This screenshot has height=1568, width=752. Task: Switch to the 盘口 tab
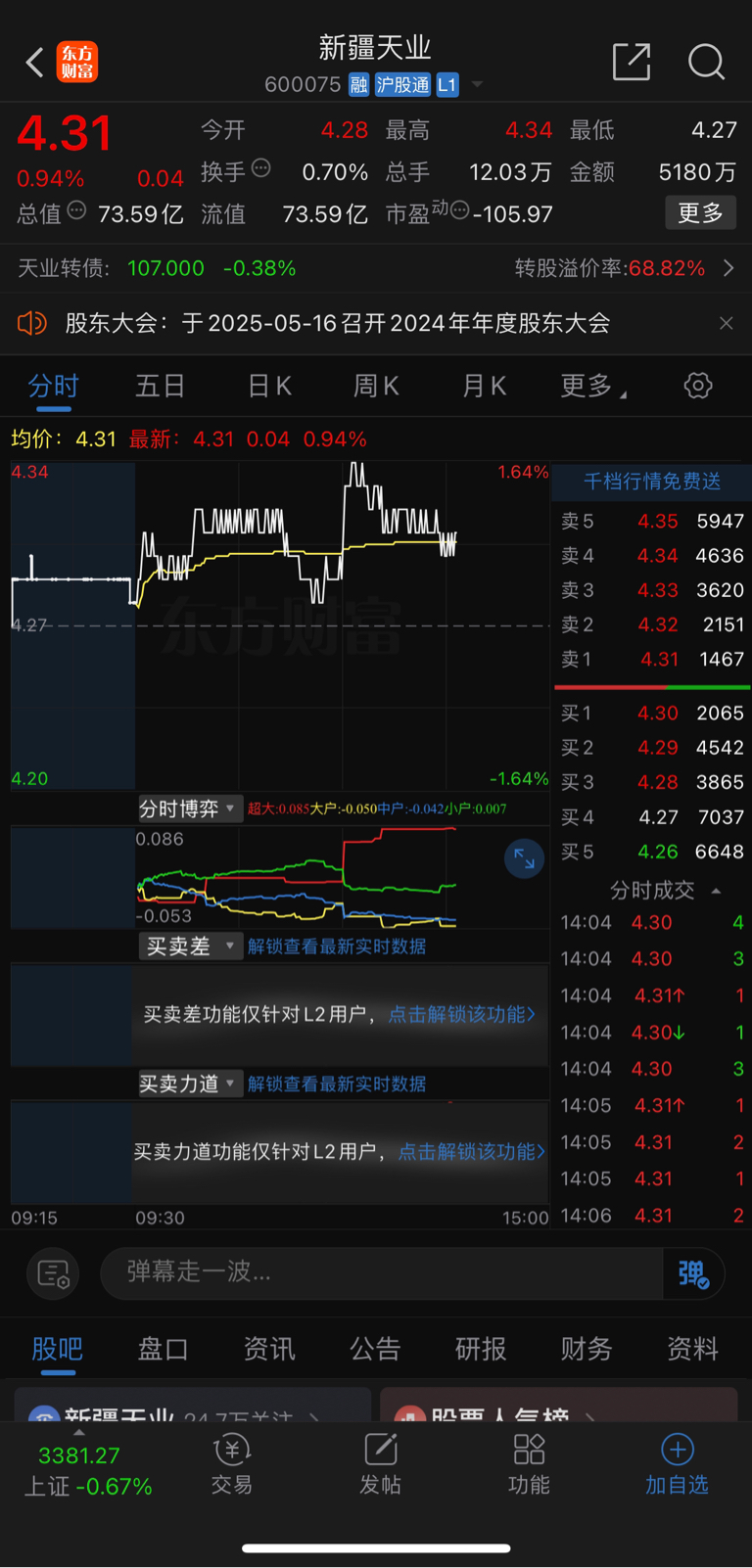tap(164, 1349)
